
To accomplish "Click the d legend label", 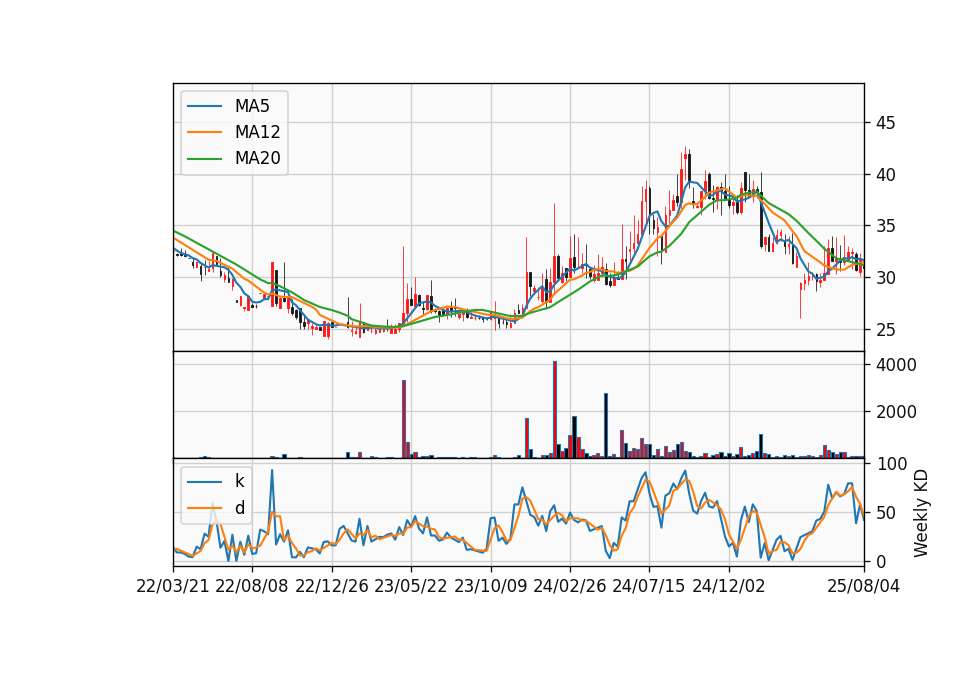I will tap(239, 508).
